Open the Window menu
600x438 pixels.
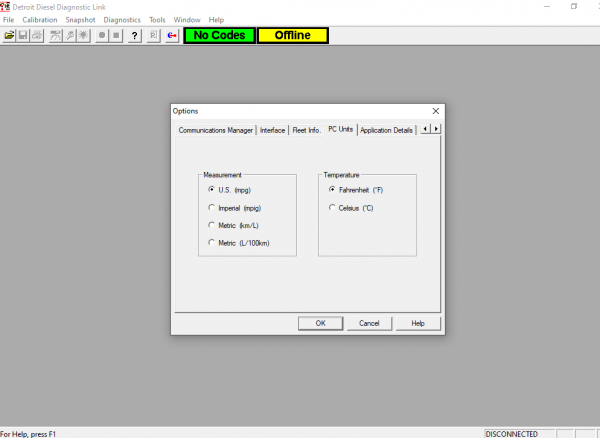[187, 20]
